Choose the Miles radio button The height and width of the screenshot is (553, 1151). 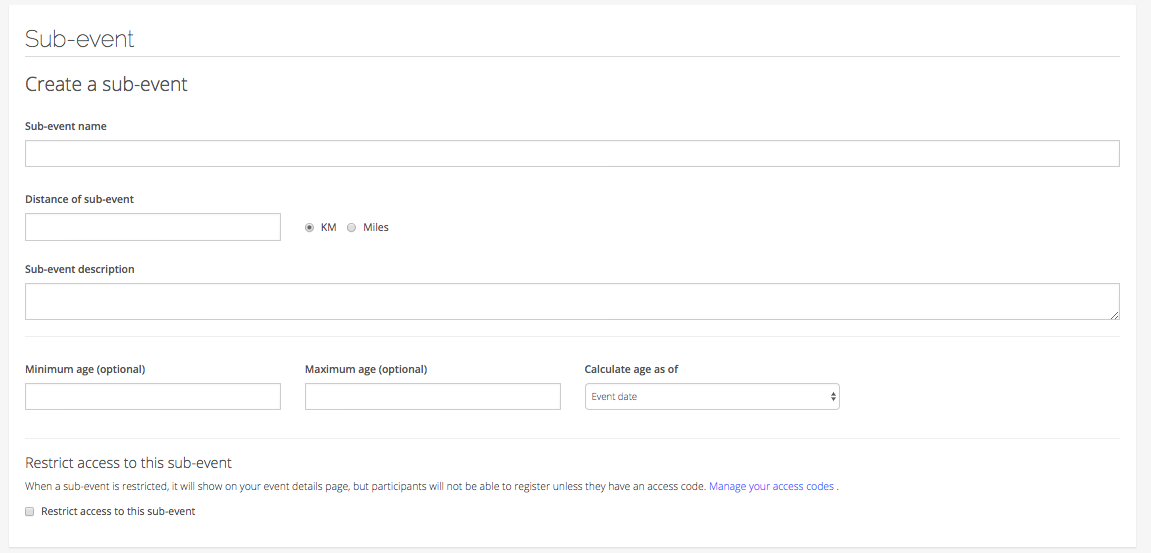click(x=352, y=228)
